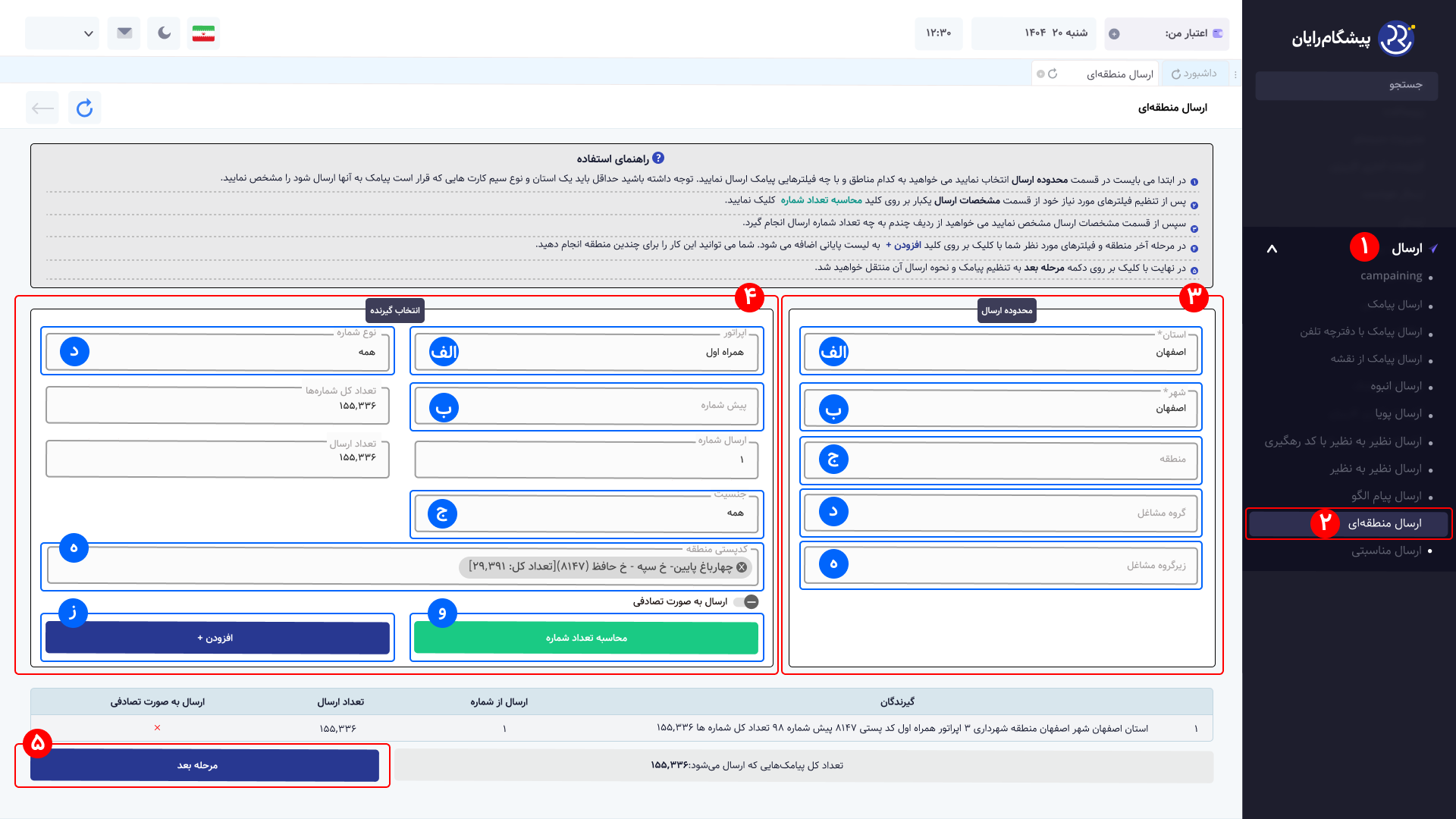This screenshot has height=819, width=1456.
Task: Collapse the ارسال sidebar section
Action: pyautogui.click(x=1272, y=249)
